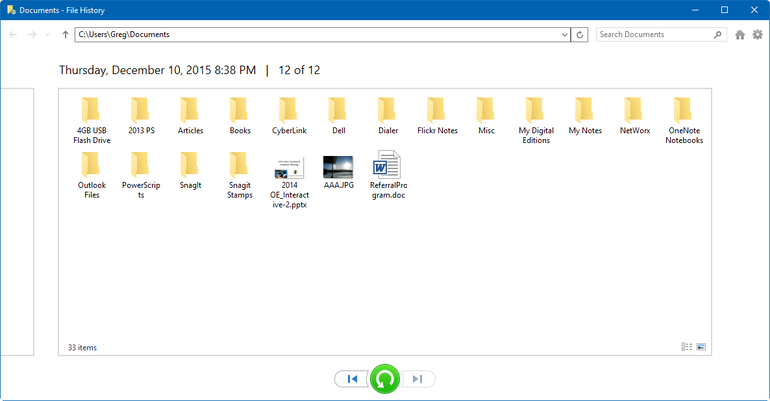The width and height of the screenshot is (770, 401).
Task: Minimize the File History window
Action: [695, 10]
